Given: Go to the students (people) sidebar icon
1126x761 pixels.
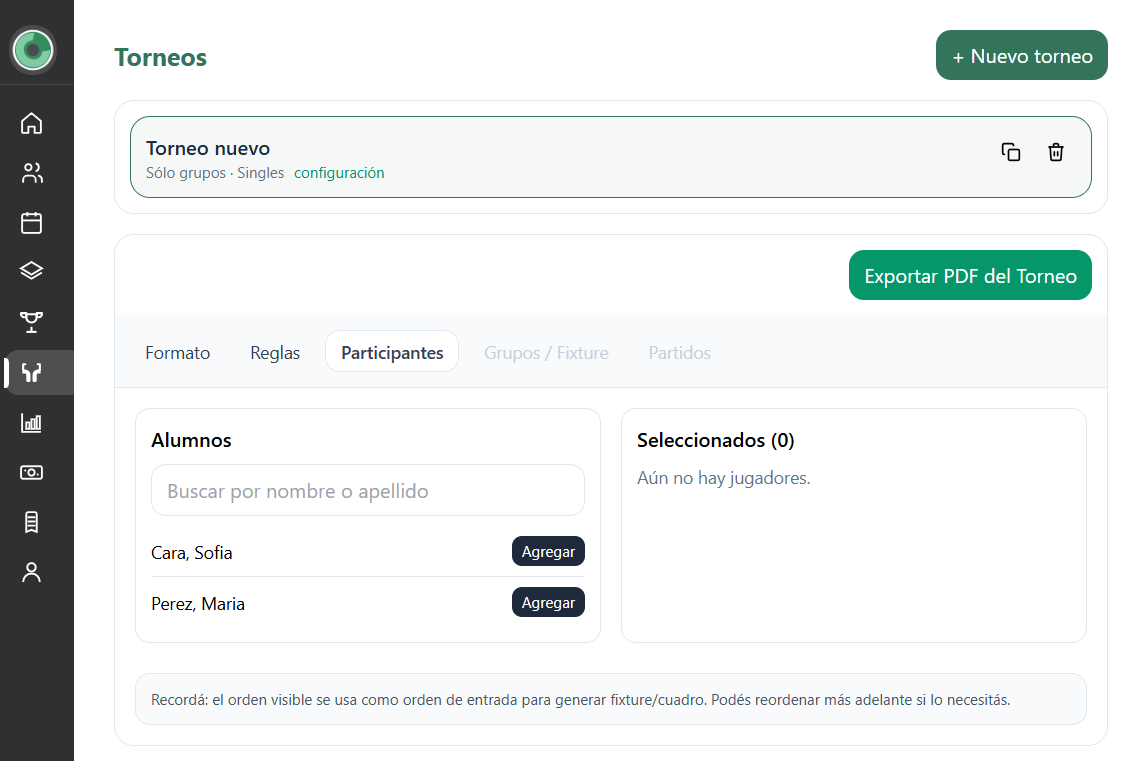Looking at the screenshot, I should point(32,173).
